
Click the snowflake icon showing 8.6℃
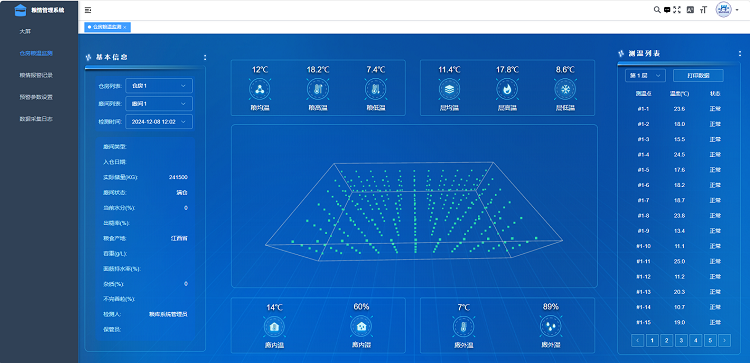[x=565, y=89]
